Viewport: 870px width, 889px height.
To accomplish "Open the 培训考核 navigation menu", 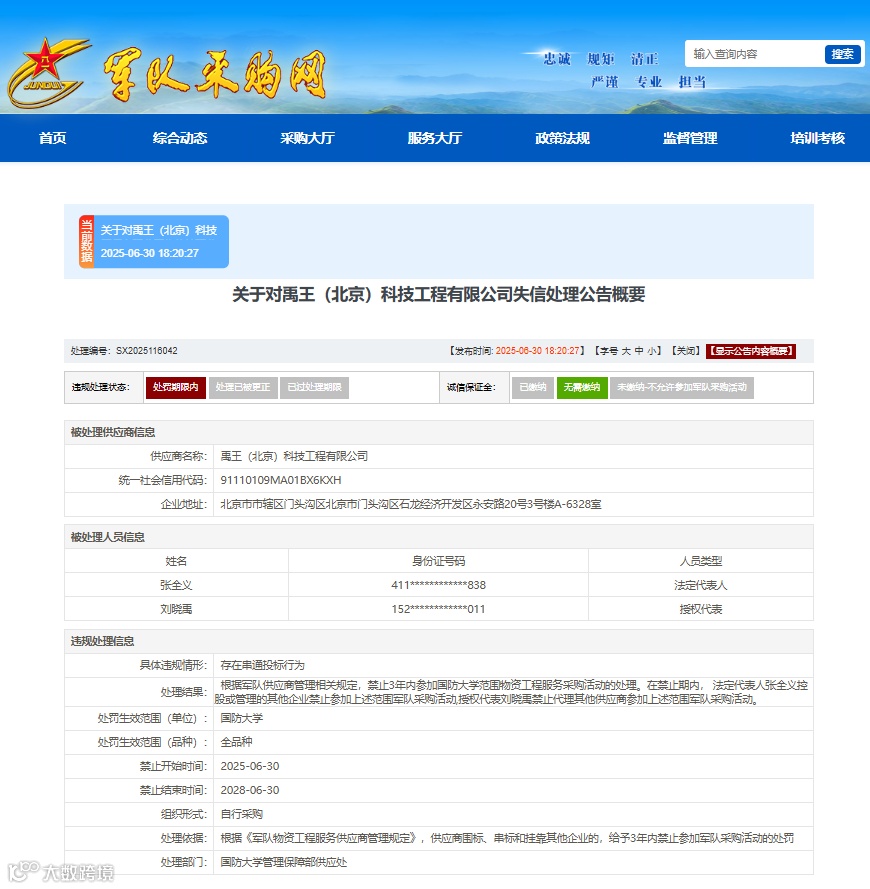I will pyautogui.click(x=815, y=139).
